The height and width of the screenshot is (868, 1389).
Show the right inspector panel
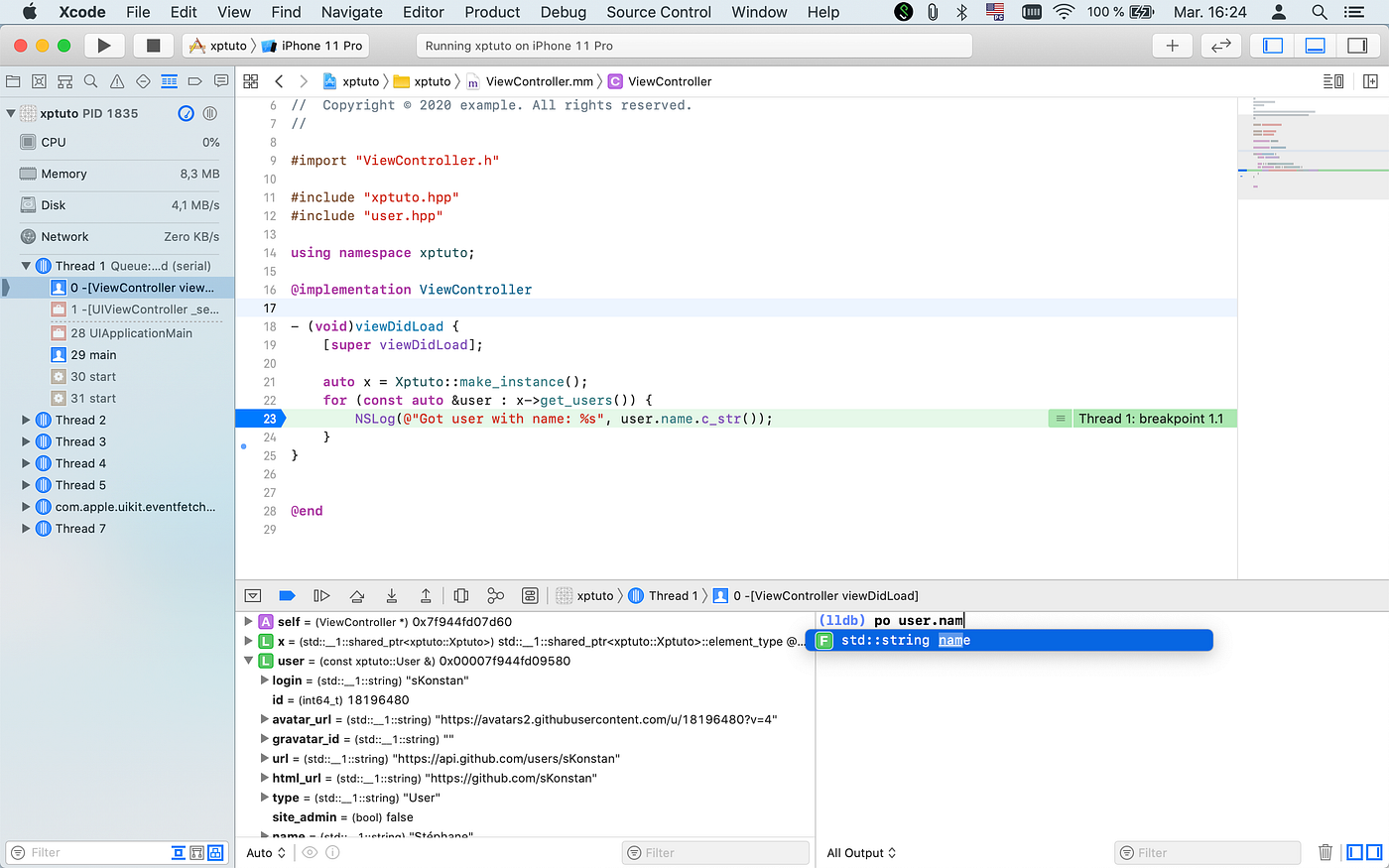click(x=1357, y=45)
